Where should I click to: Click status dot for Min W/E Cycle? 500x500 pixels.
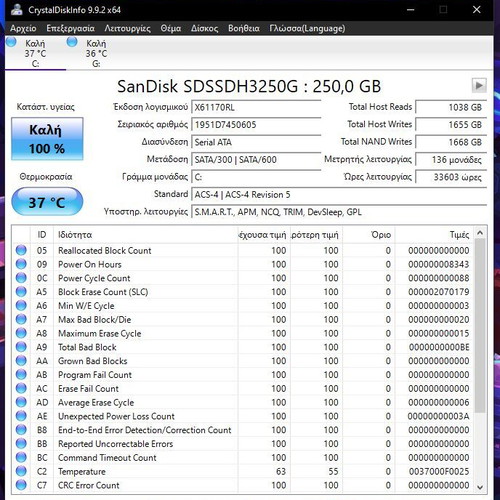click(21, 306)
